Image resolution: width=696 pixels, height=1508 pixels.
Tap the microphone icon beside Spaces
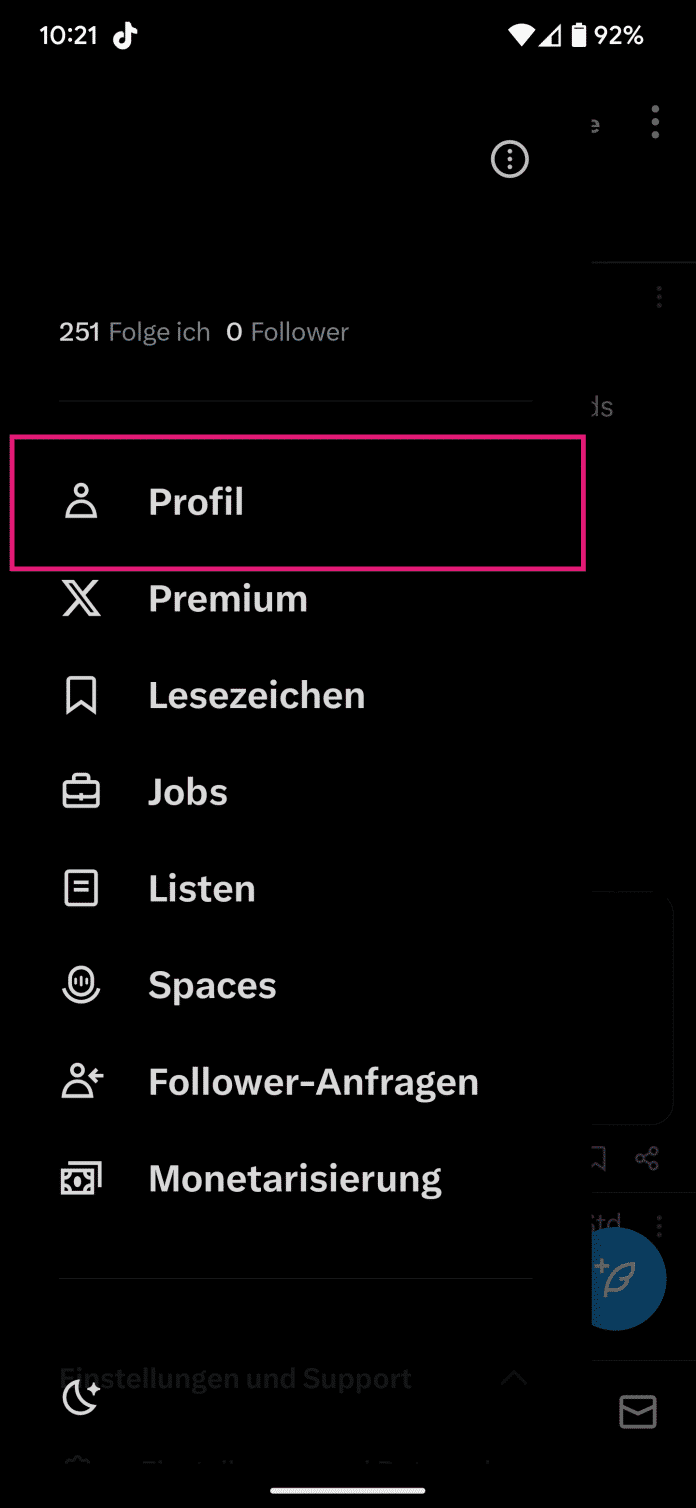tap(81, 986)
